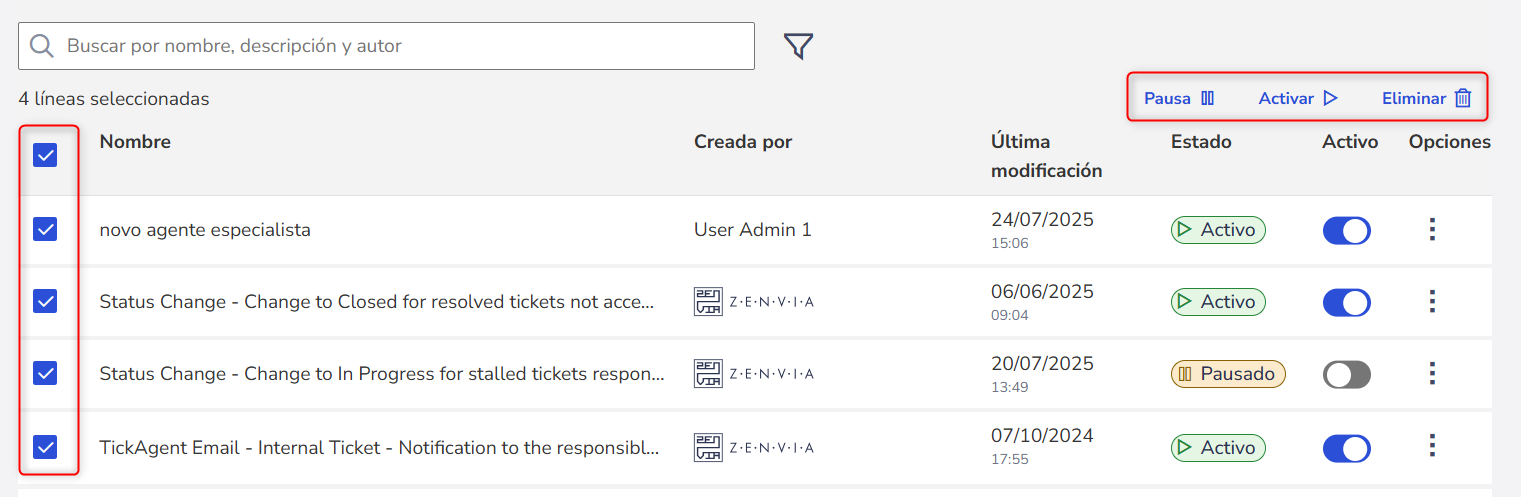
Task: Open options menu for novo agente especialista
Action: [1432, 230]
